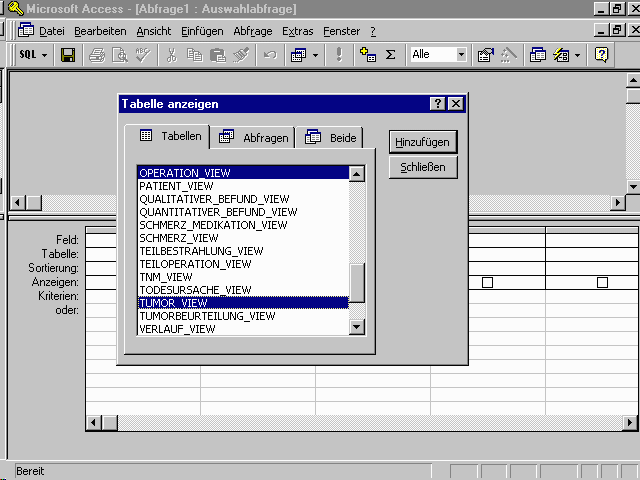
Task: Click the dialog's question mark help button
Action: click(438, 104)
